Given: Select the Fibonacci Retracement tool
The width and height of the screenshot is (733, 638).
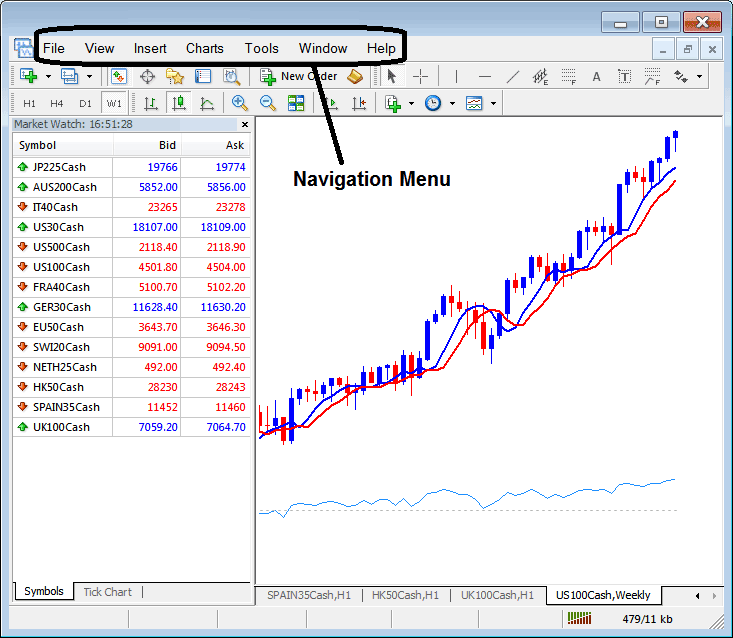Looking at the screenshot, I should point(568,76).
